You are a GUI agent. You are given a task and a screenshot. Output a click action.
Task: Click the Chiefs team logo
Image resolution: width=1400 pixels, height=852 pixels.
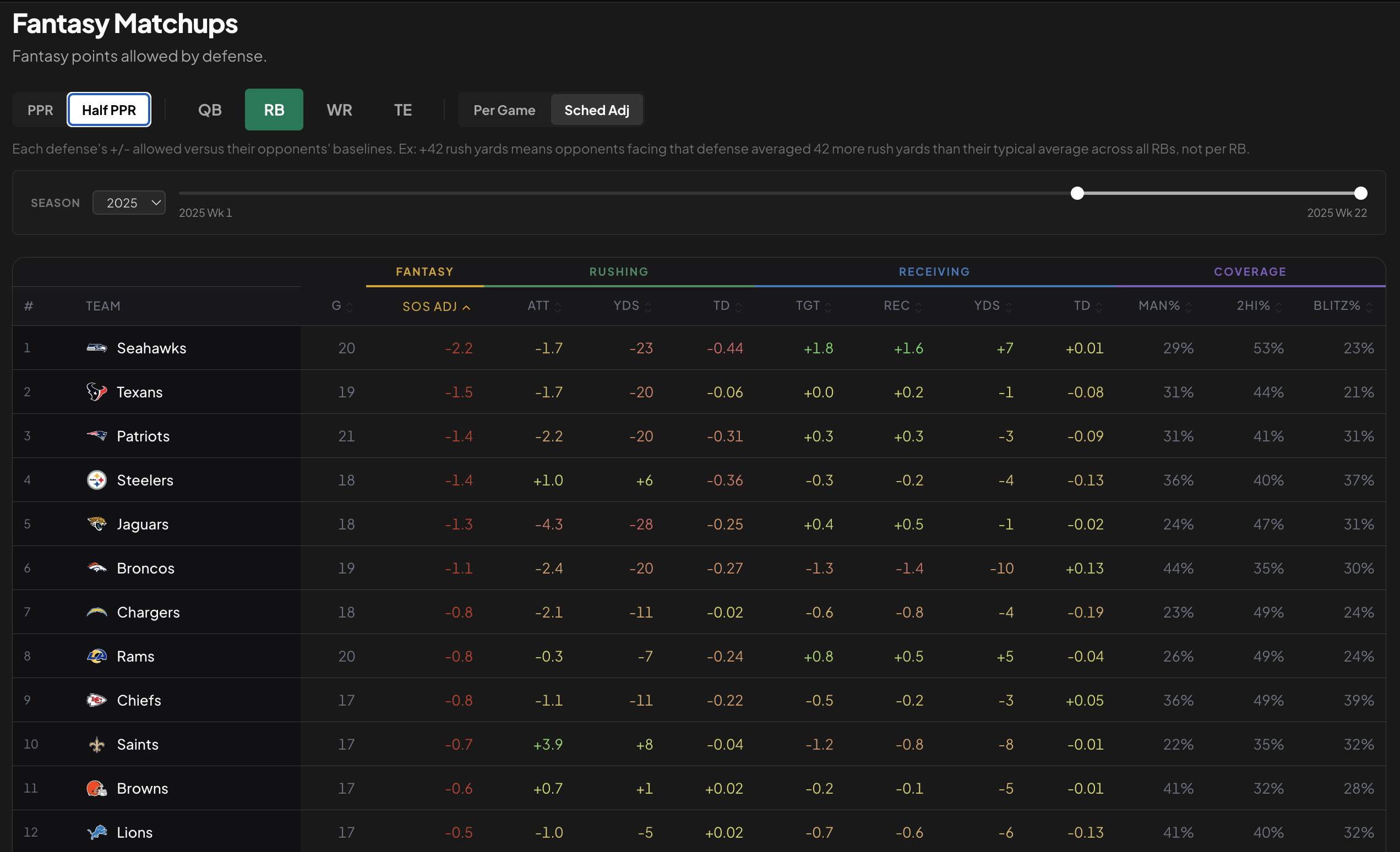(96, 700)
